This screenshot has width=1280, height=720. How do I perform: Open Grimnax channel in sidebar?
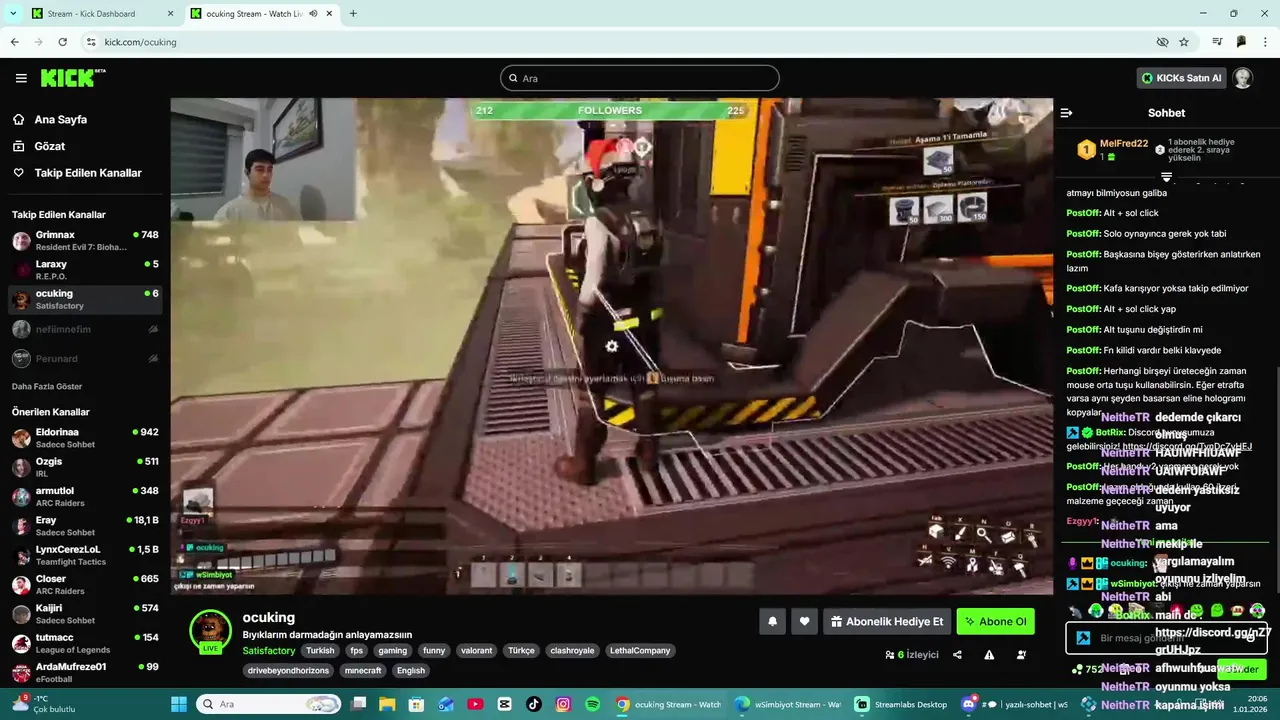point(85,241)
